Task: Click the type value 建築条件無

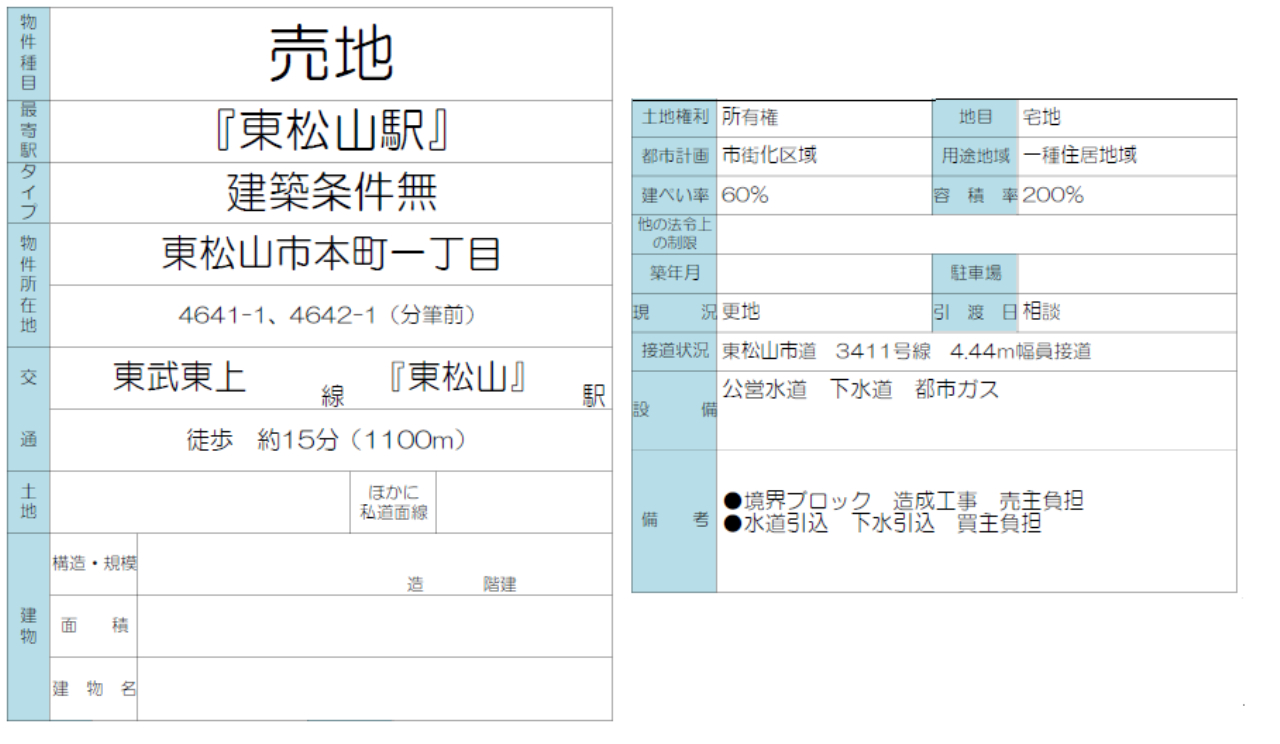Action: [331, 192]
